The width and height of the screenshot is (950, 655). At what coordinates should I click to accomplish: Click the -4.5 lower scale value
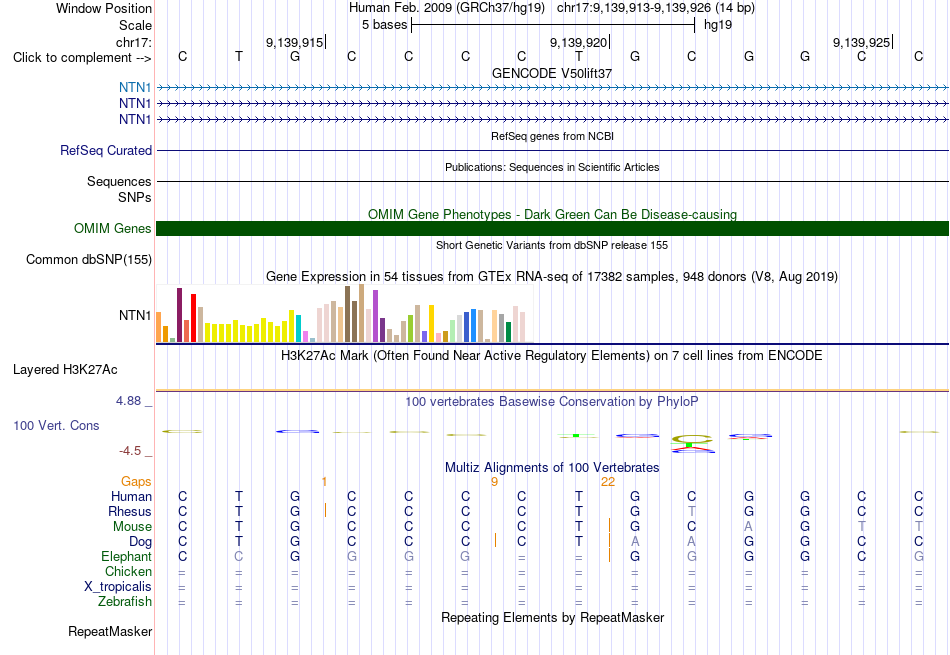130,451
